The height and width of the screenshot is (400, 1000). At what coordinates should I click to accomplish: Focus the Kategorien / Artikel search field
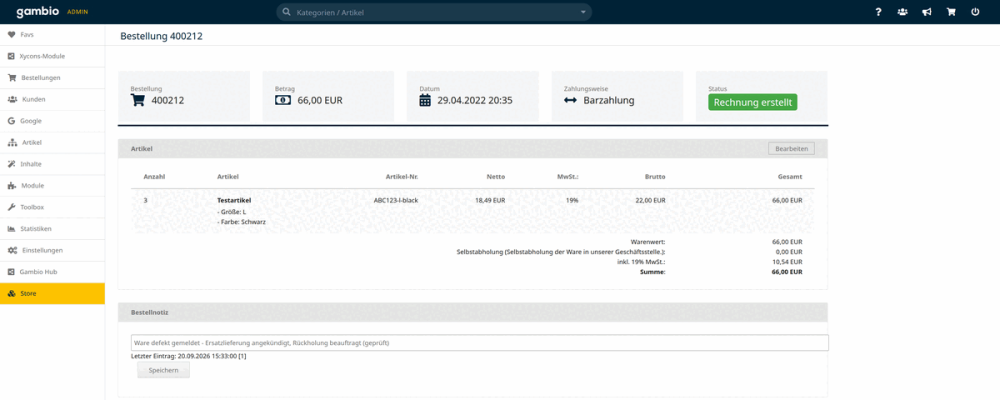pos(434,12)
